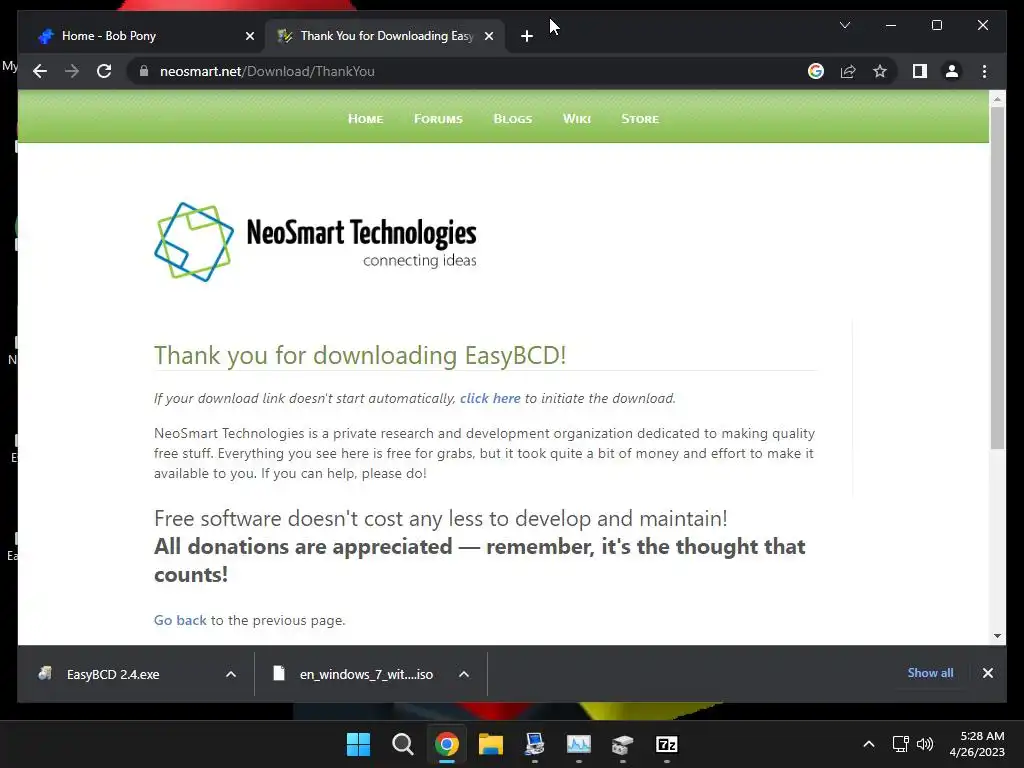The image size is (1024, 768).
Task: Click the browser forward arrow
Action: tap(72, 71)
